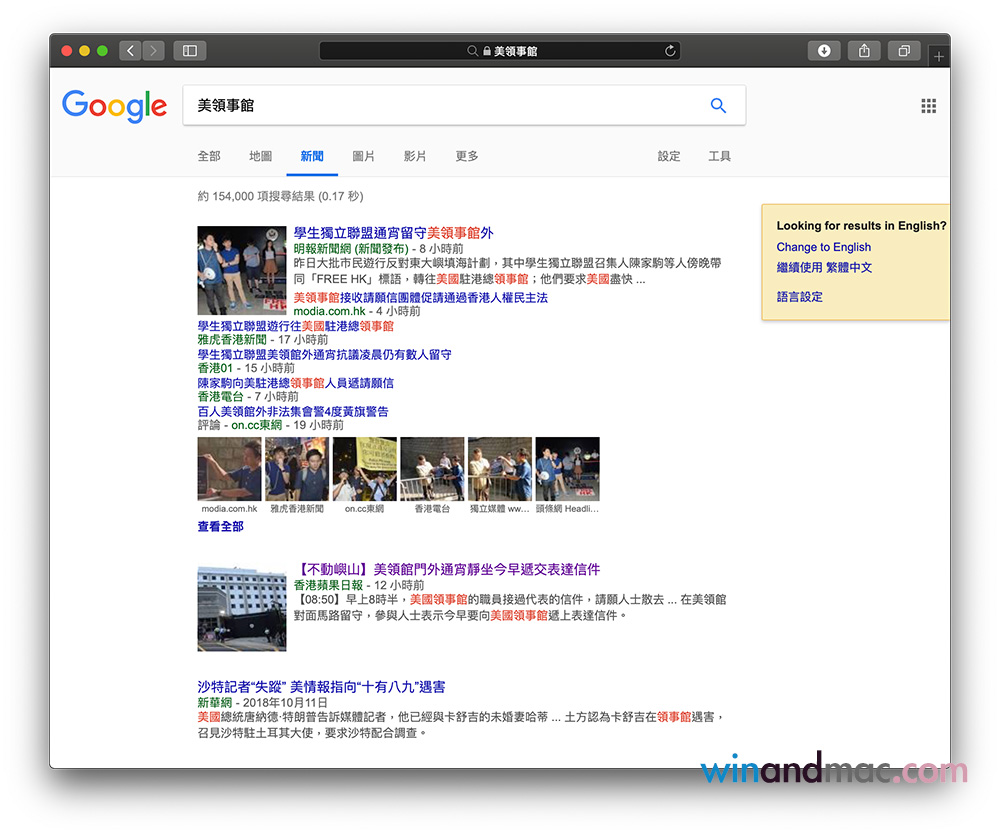Click the Change to English link
This screenshot has height=834, width=1000.
(x=823, y=247)
